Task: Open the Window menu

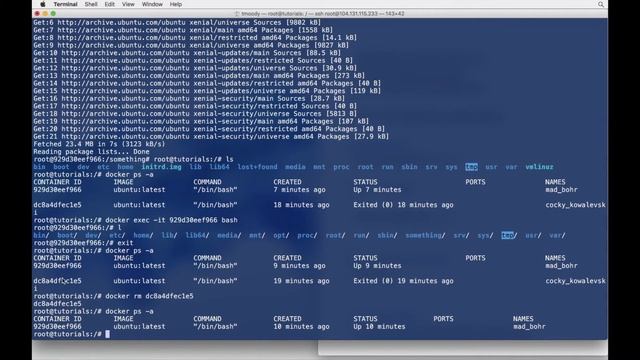Action: tap(152, 4)
